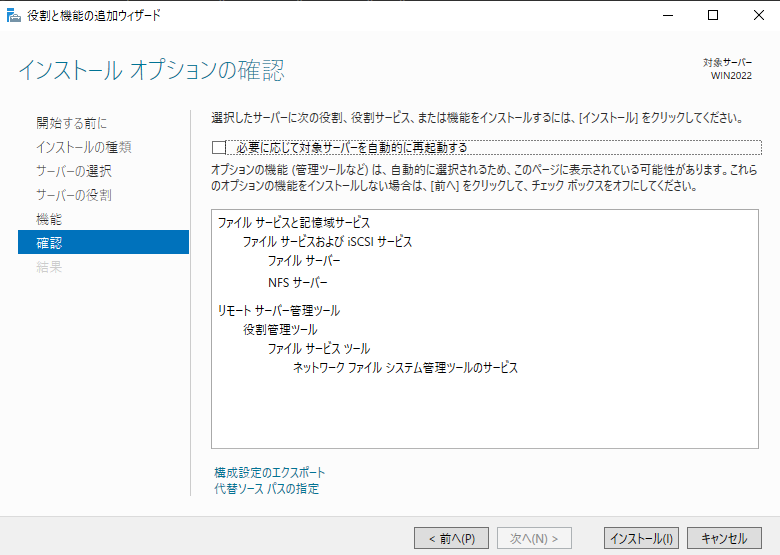Open the 代替ソース パスの指定 link

pos(266,489)
